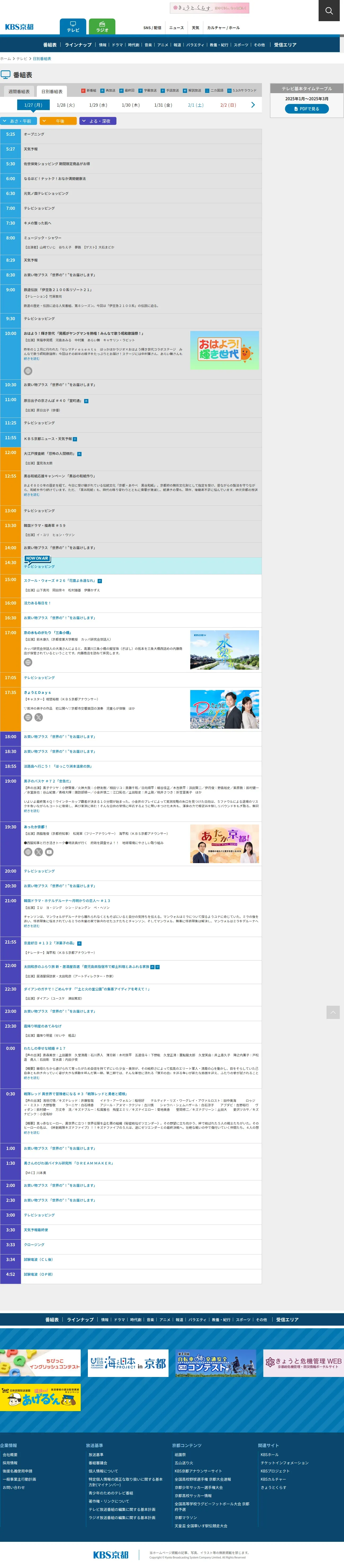Click the きょうとDays presenters thumbnail
Screen dimensions: 344x1568
pyautogui.click(x=225, y=709)
